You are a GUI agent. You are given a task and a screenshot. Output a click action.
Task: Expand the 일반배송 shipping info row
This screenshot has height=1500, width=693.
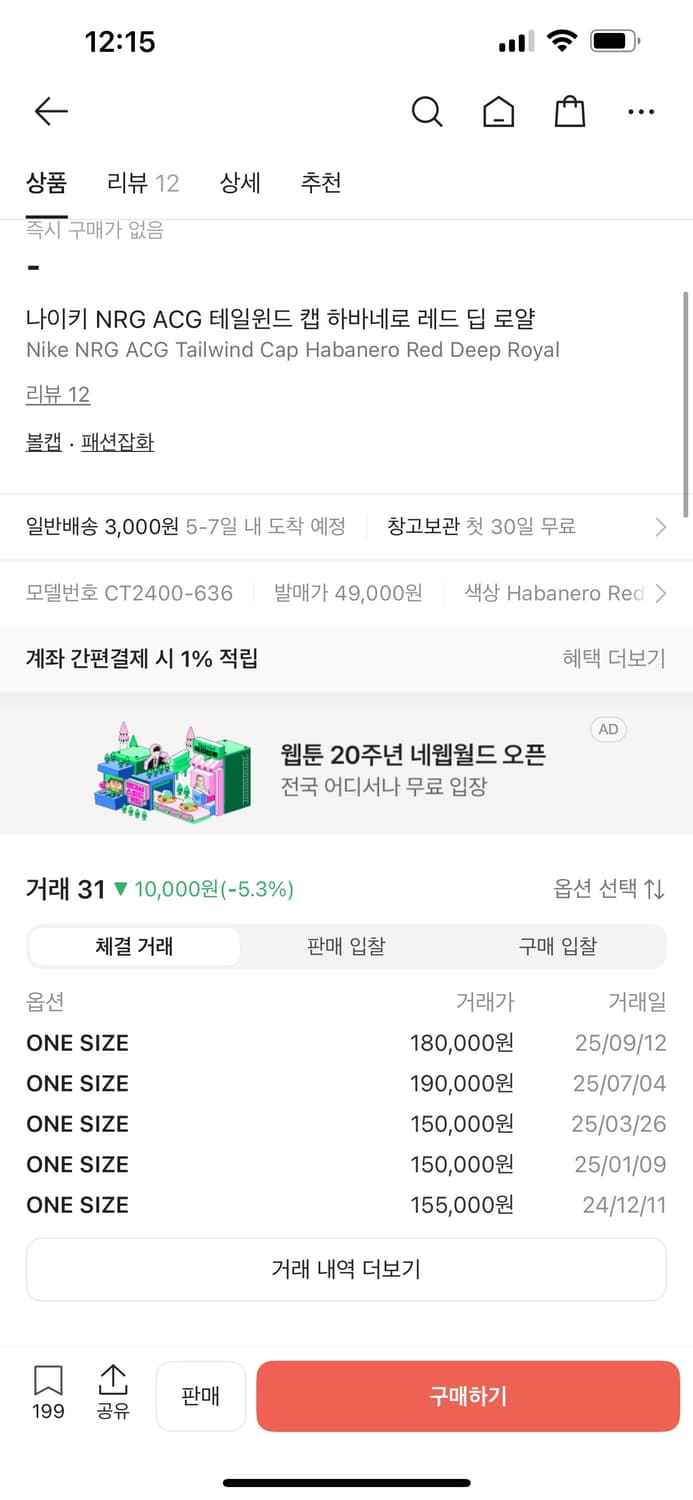(x=346, y=526)
